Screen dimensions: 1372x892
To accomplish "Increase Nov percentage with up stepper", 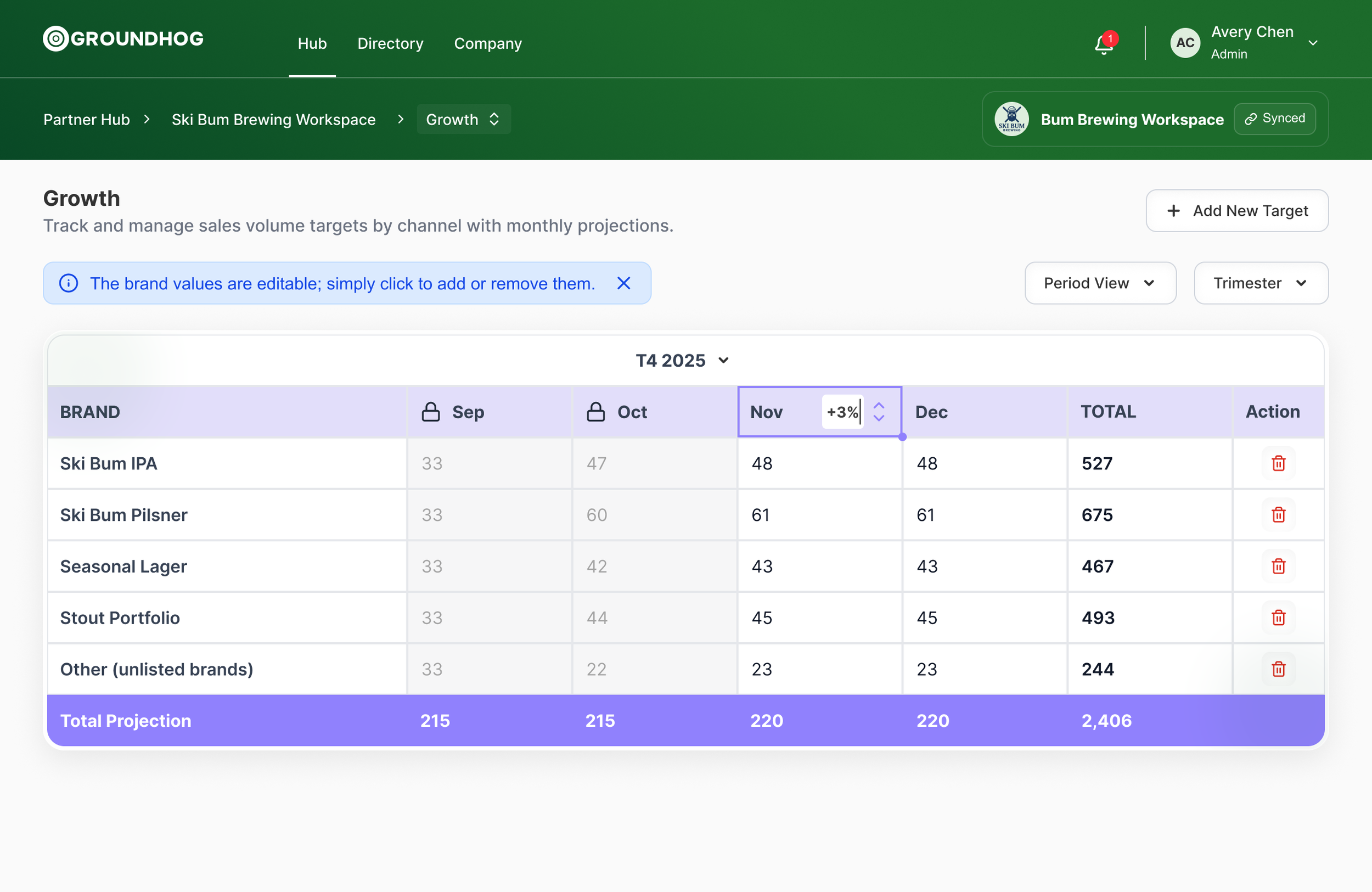I will [x=879, y=405].
